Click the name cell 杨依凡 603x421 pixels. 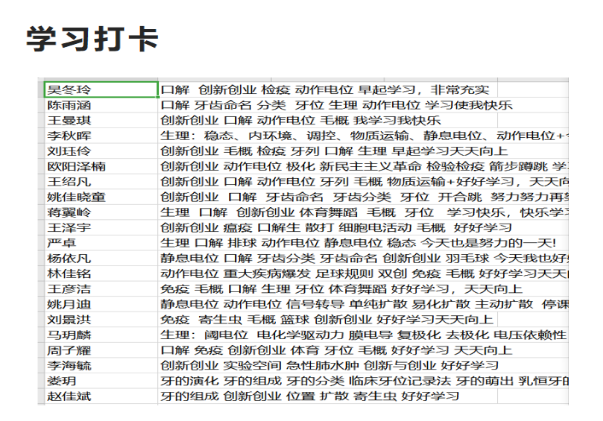tap(100, 258)
